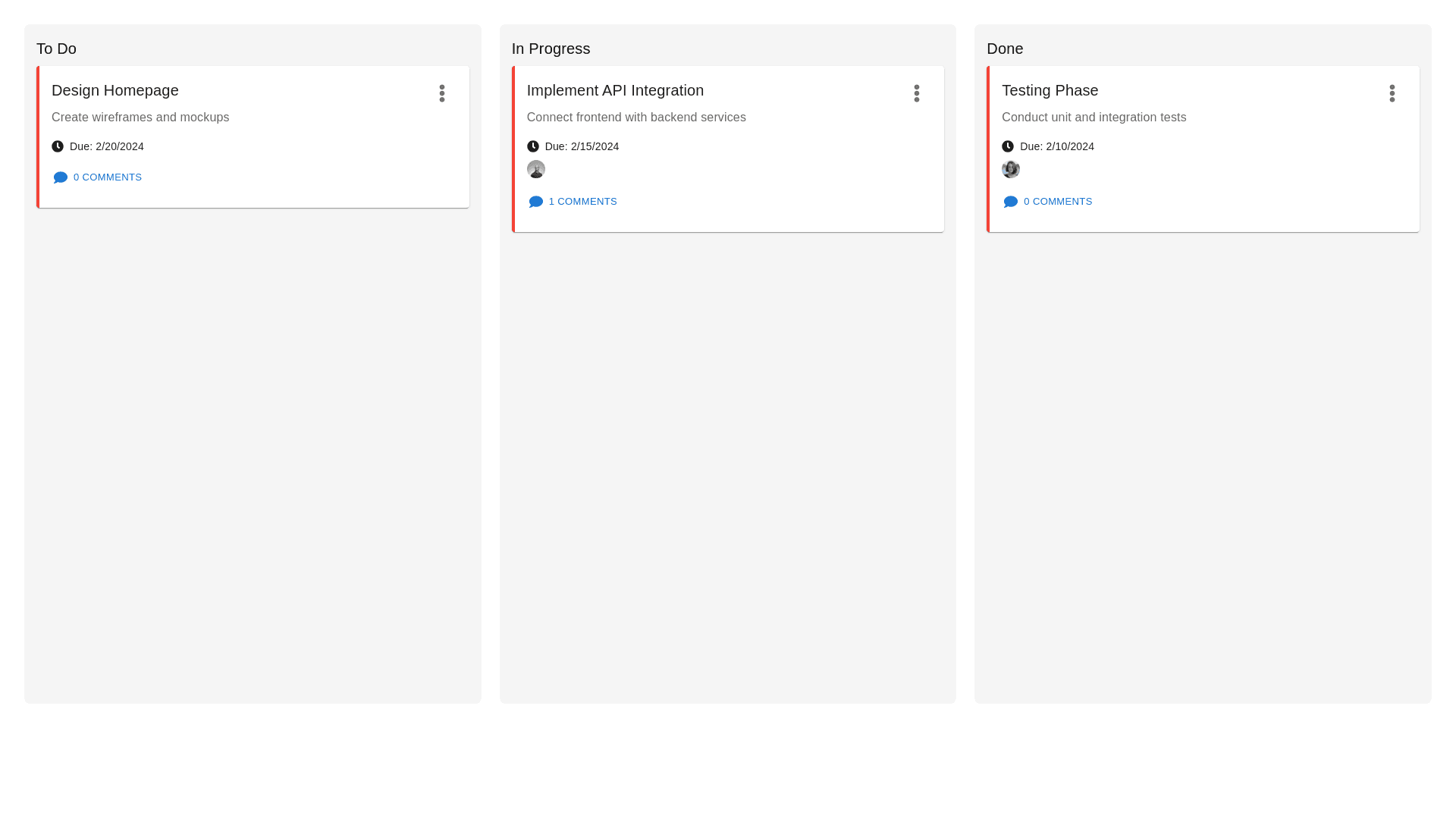The width and height of the screenshot is (1456, 819).
Task: Select the Implement API Integration card title
Action: tap(615, 90)
